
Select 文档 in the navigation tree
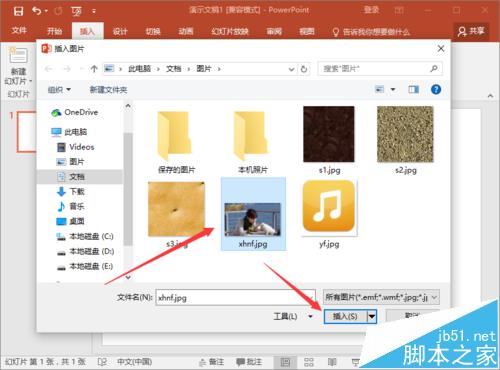[79, 177]
